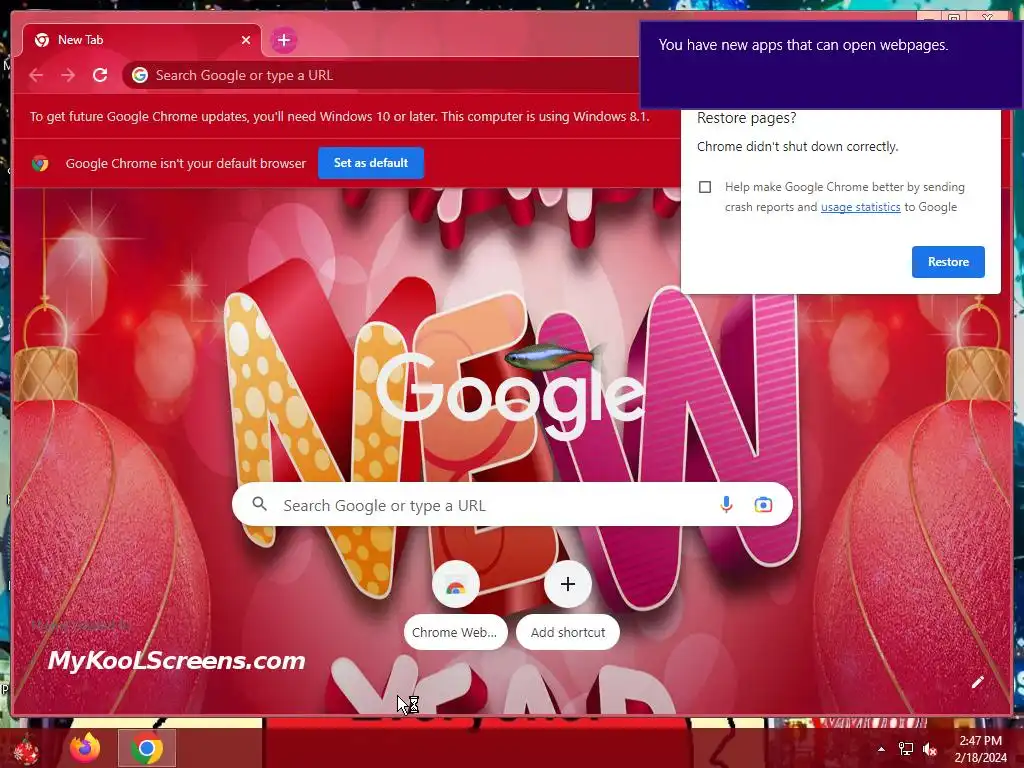Click Set as default button
This screenshot has height=768, width=1024.
(371, 163)
